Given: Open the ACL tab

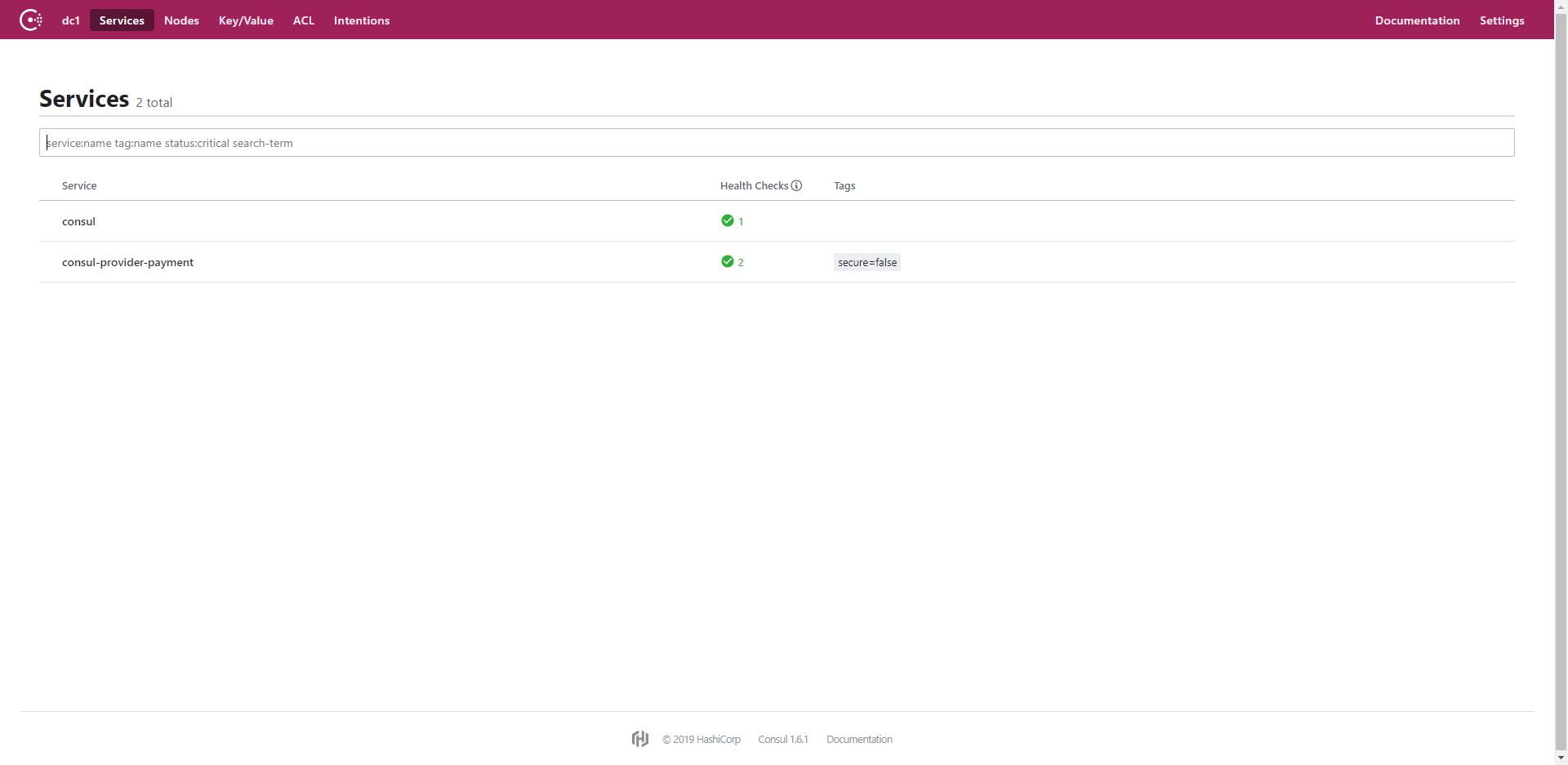Looking at the screenshot, I should [x=304, y=20].
